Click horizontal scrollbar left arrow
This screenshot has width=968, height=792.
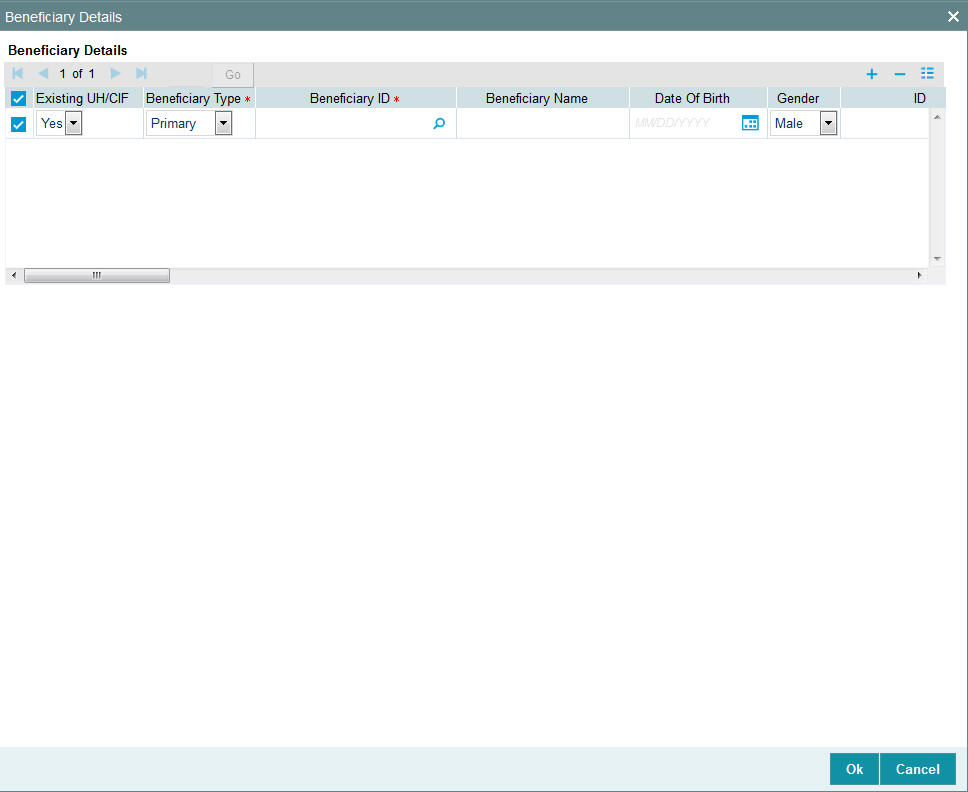click(14, 275)
